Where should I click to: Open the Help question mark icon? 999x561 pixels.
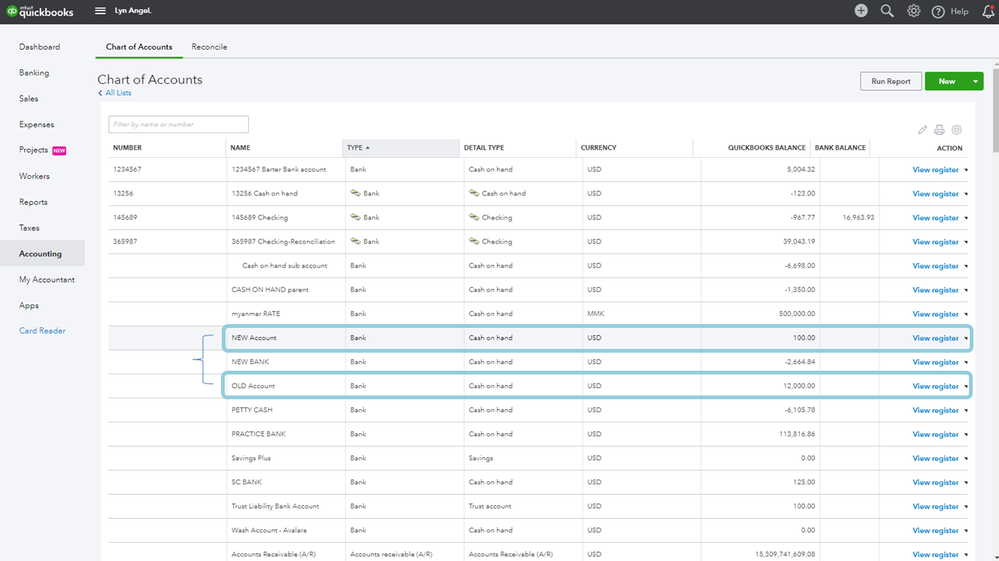pyautogui.click(x=938, y=11)
